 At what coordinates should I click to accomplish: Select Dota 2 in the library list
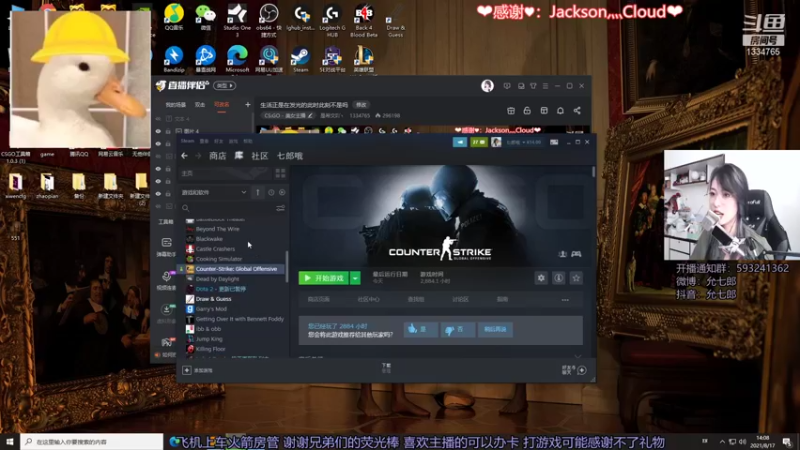tap(221, 289)
